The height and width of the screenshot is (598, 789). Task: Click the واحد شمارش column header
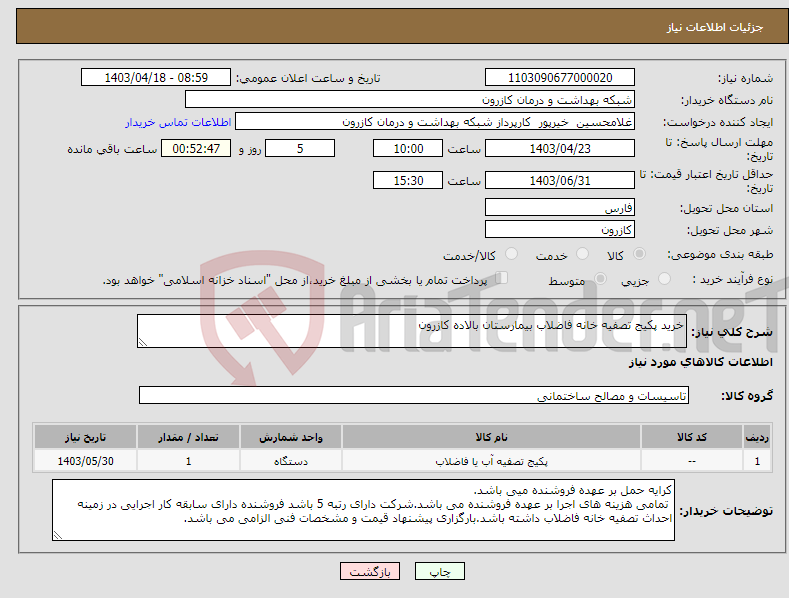click(291, 437)
